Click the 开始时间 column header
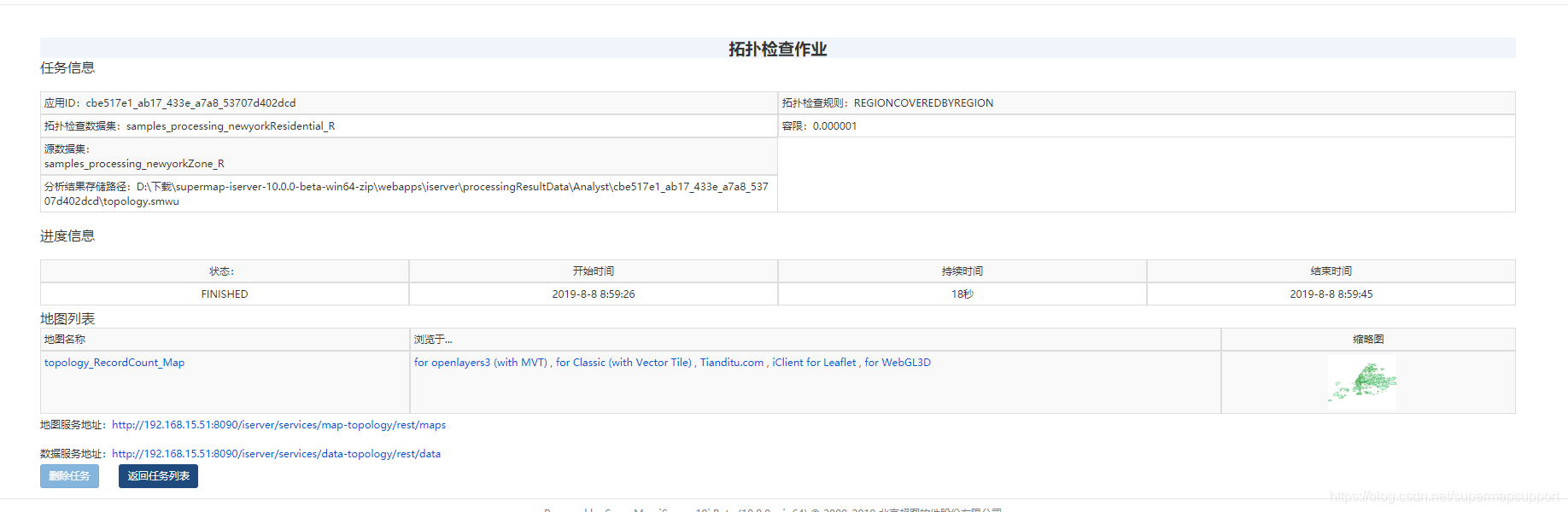Viewport: 1568px width, 512px height. coord(594,271)
